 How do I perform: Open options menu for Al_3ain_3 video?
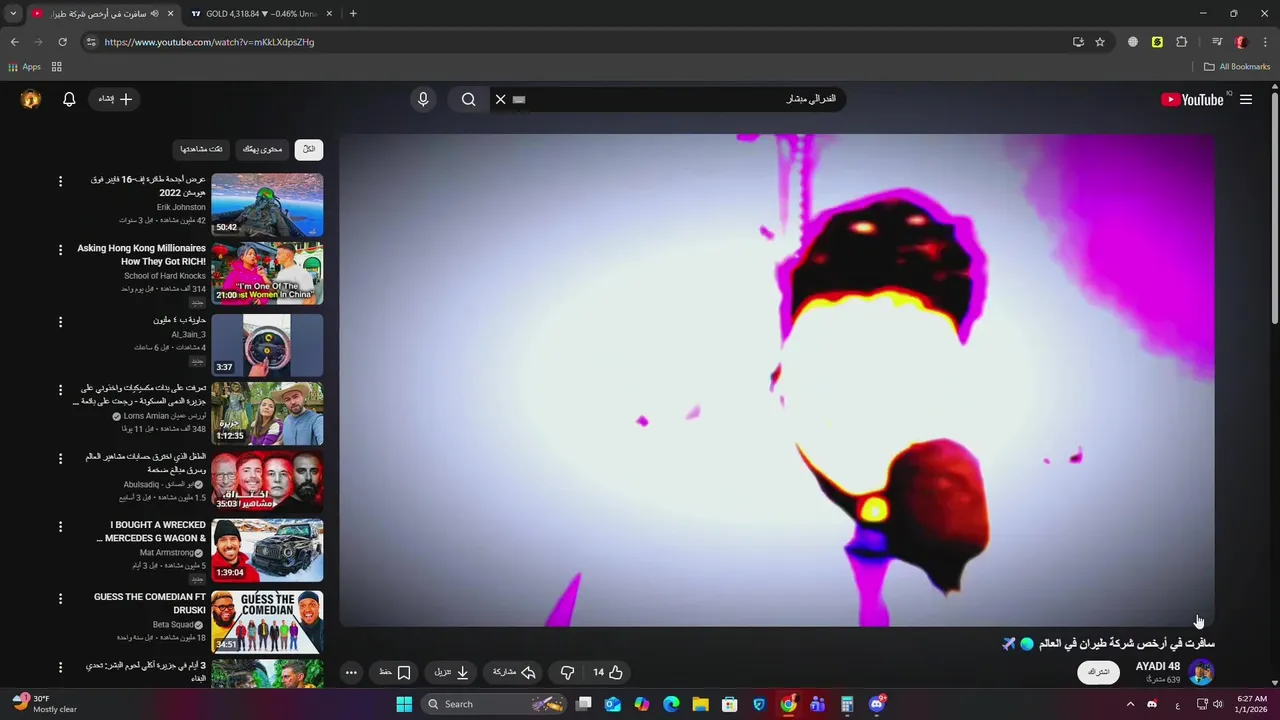pos(60,322)
